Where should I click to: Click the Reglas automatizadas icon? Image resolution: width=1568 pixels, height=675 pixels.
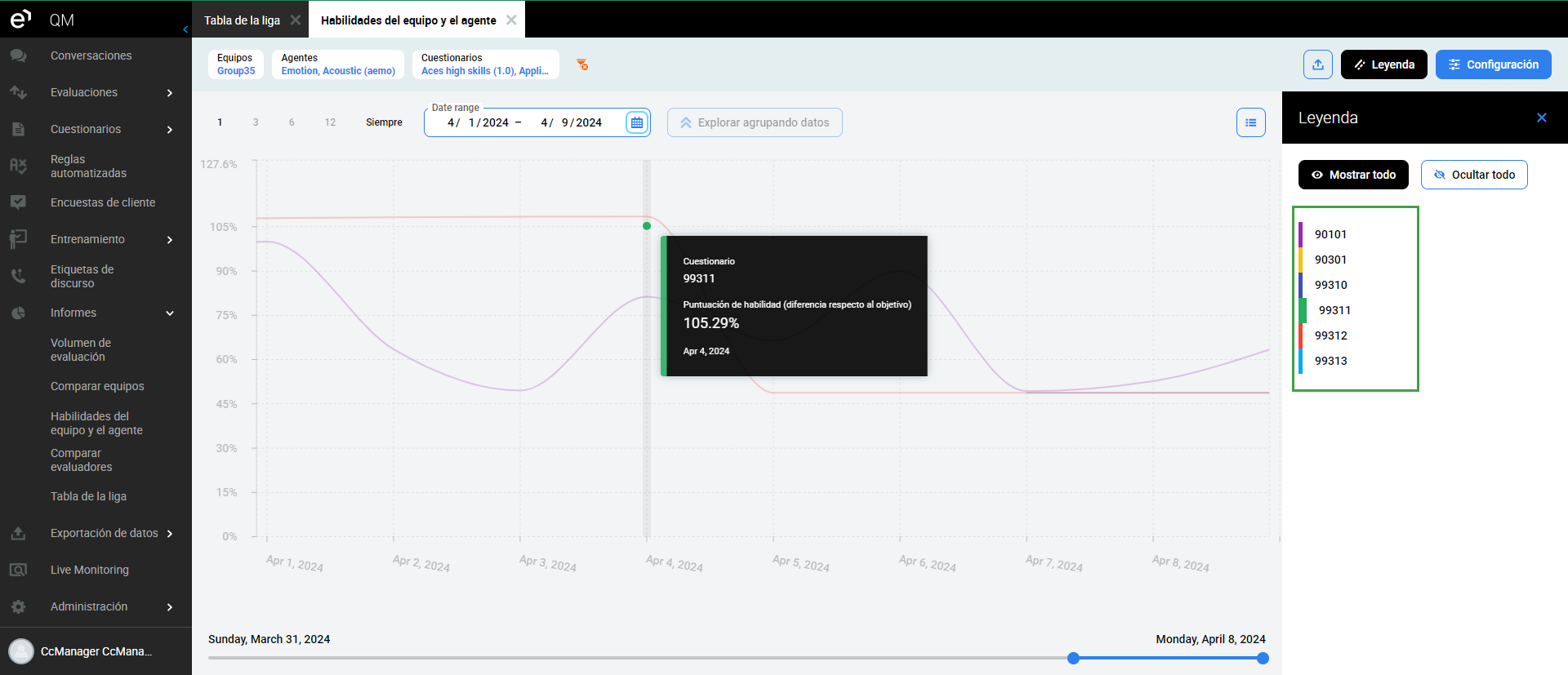pyautogui.click(x=18, y=166)
